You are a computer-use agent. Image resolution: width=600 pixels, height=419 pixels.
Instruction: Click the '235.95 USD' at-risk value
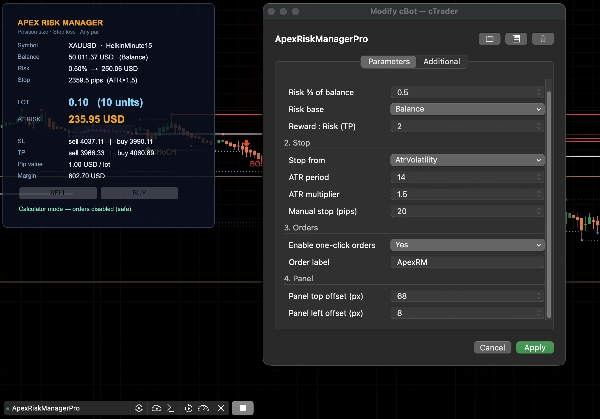click(96, 119)
